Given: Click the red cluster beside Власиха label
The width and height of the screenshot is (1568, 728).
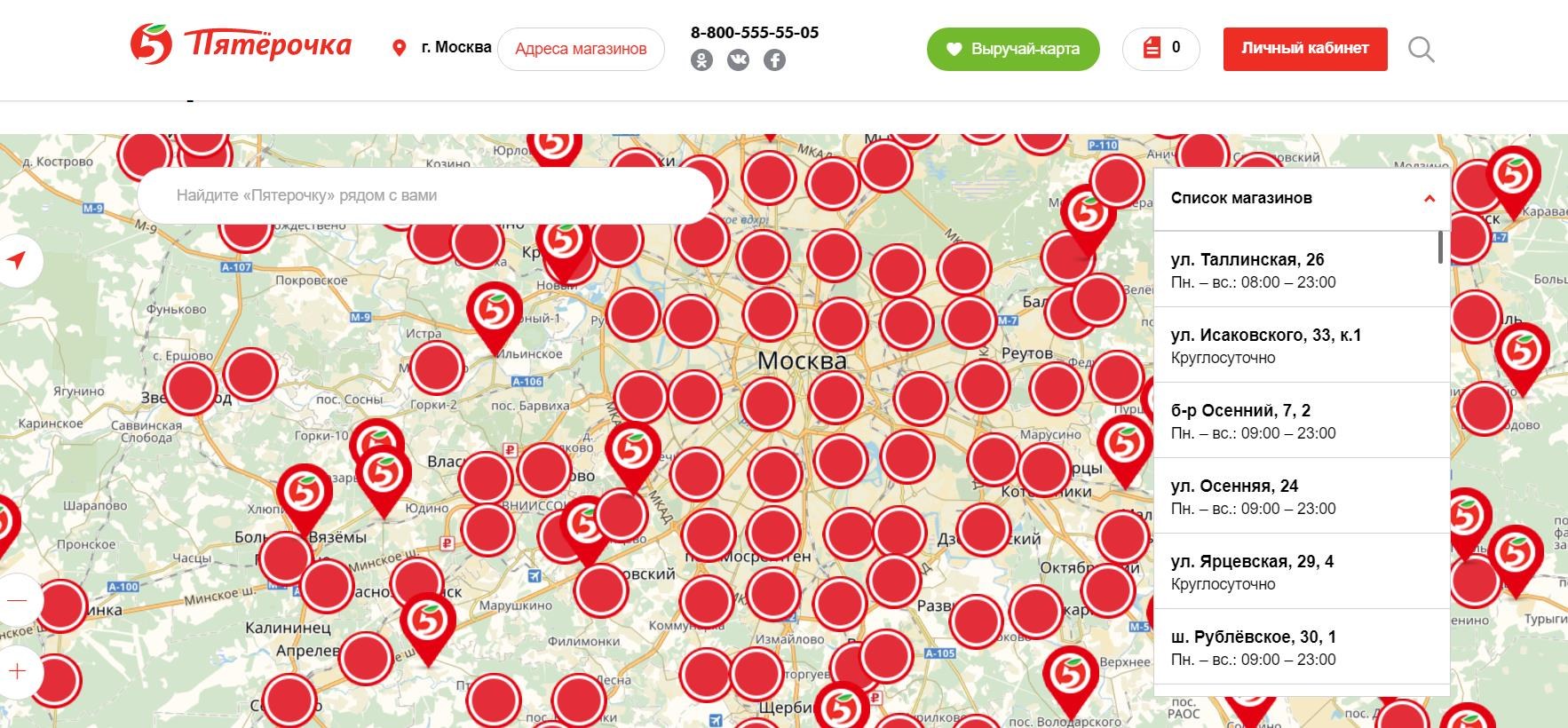Looking at the screenshot, I should point(486,478).
